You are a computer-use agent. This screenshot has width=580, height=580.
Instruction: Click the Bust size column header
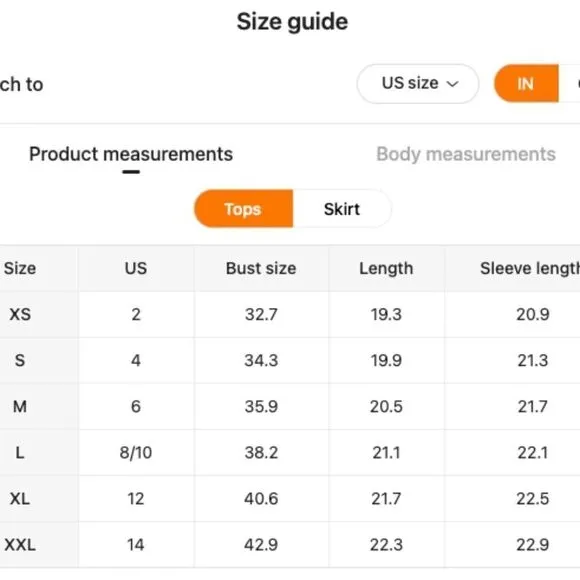click(261, 268)
